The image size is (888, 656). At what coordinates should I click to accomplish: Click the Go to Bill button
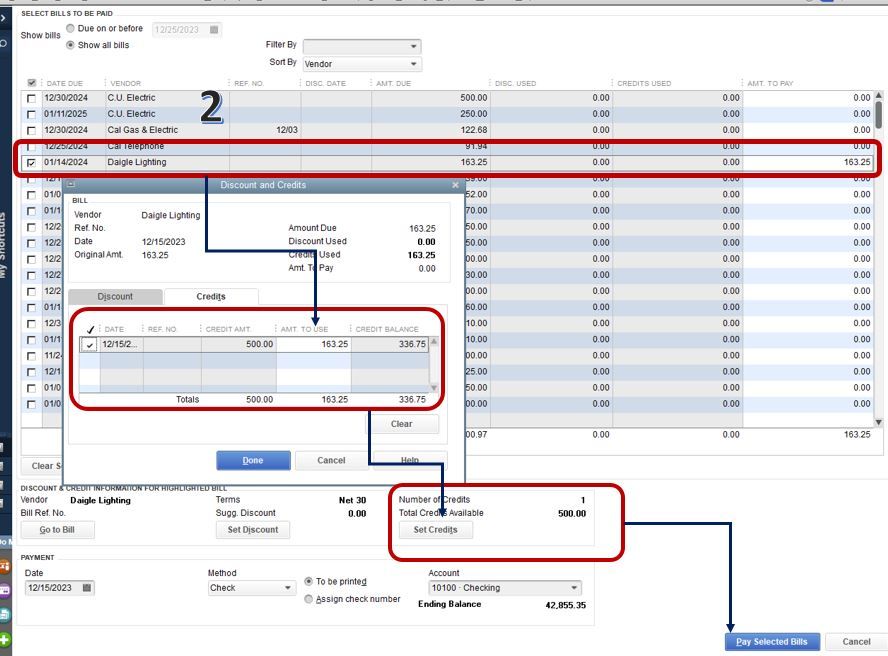57,530
